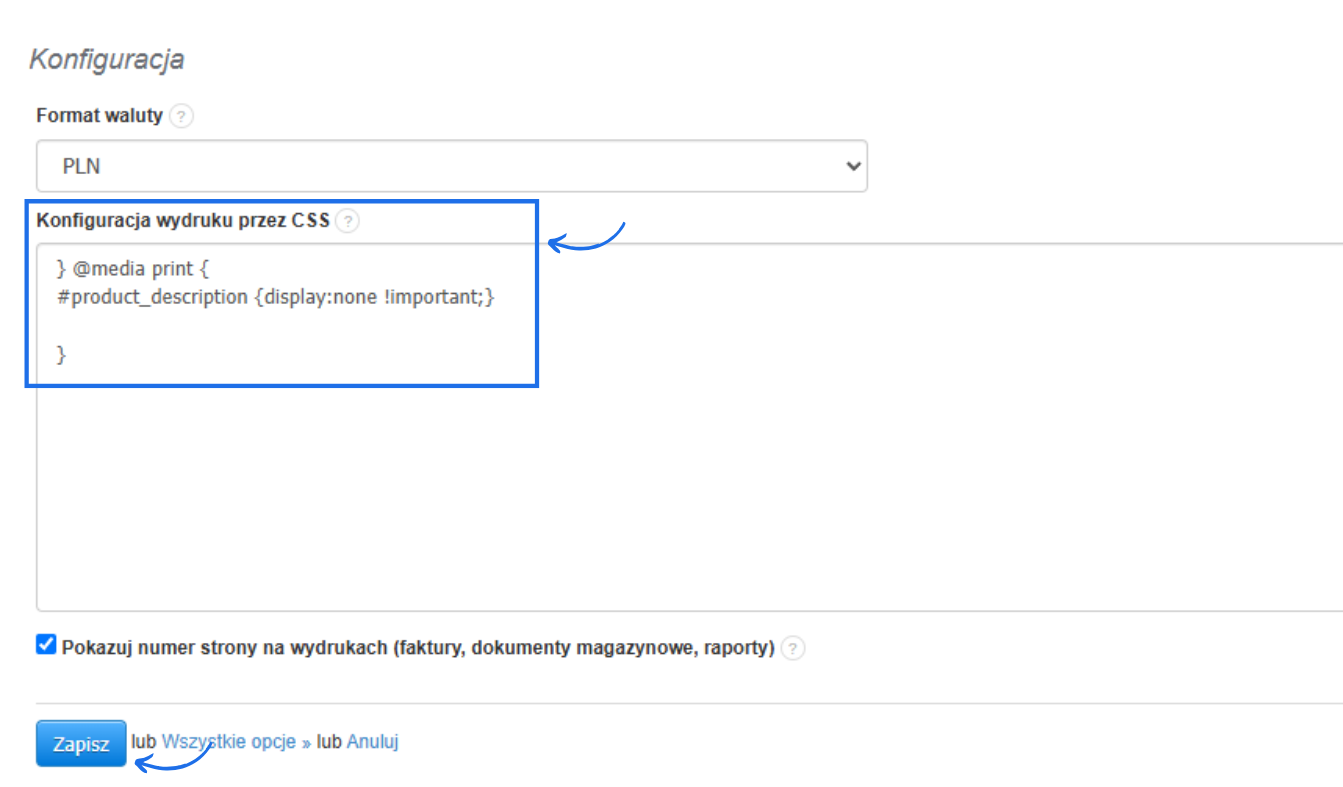Click the chevron arrow of the currency select

click(852, 166)
